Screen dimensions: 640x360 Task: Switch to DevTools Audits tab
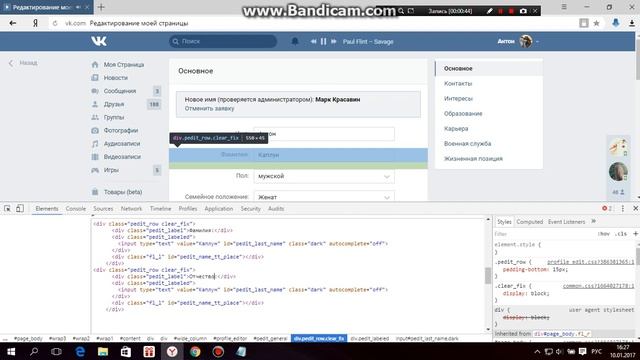click(276, 209)
